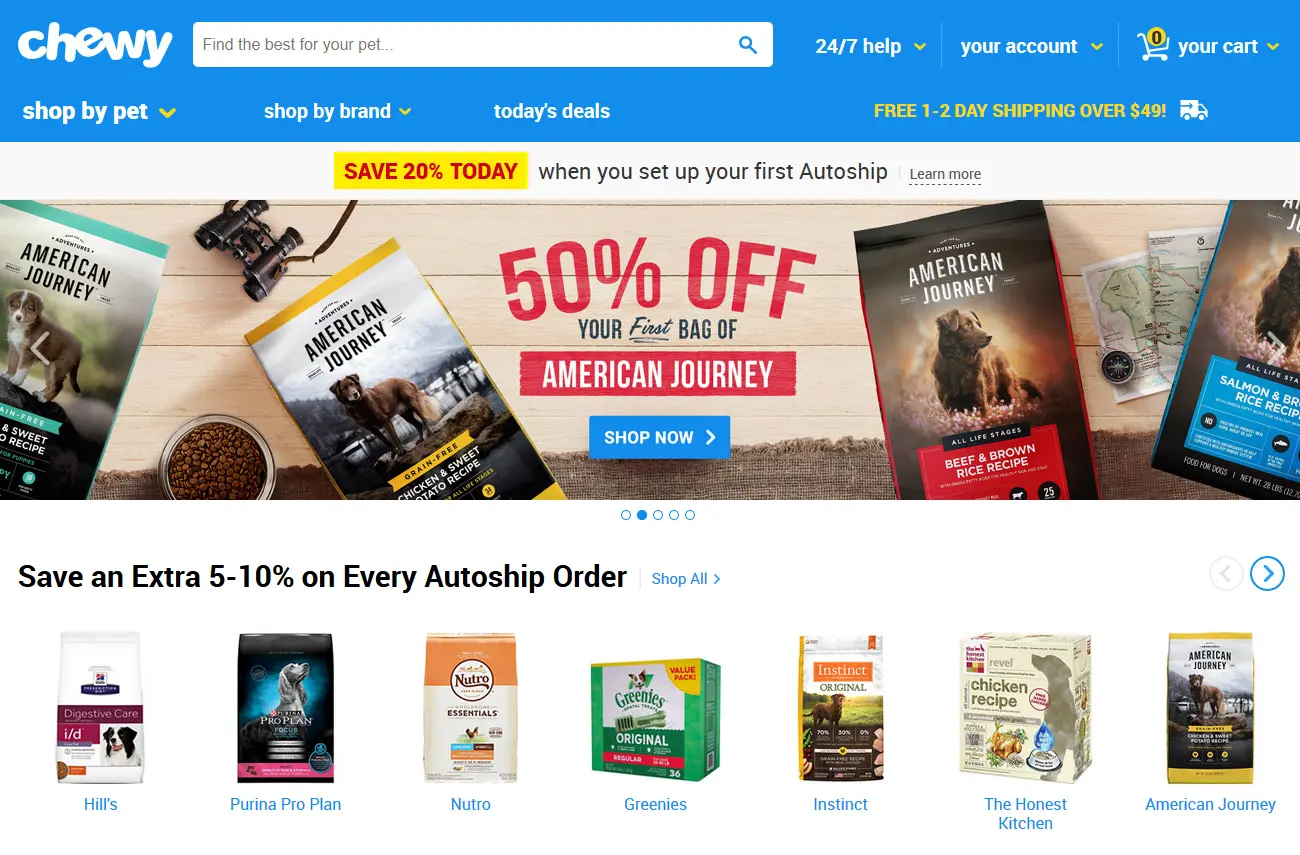The height and width of the screenshot is (855, 1300).
Task: Open the your account menu
Action: (1032, 46)
